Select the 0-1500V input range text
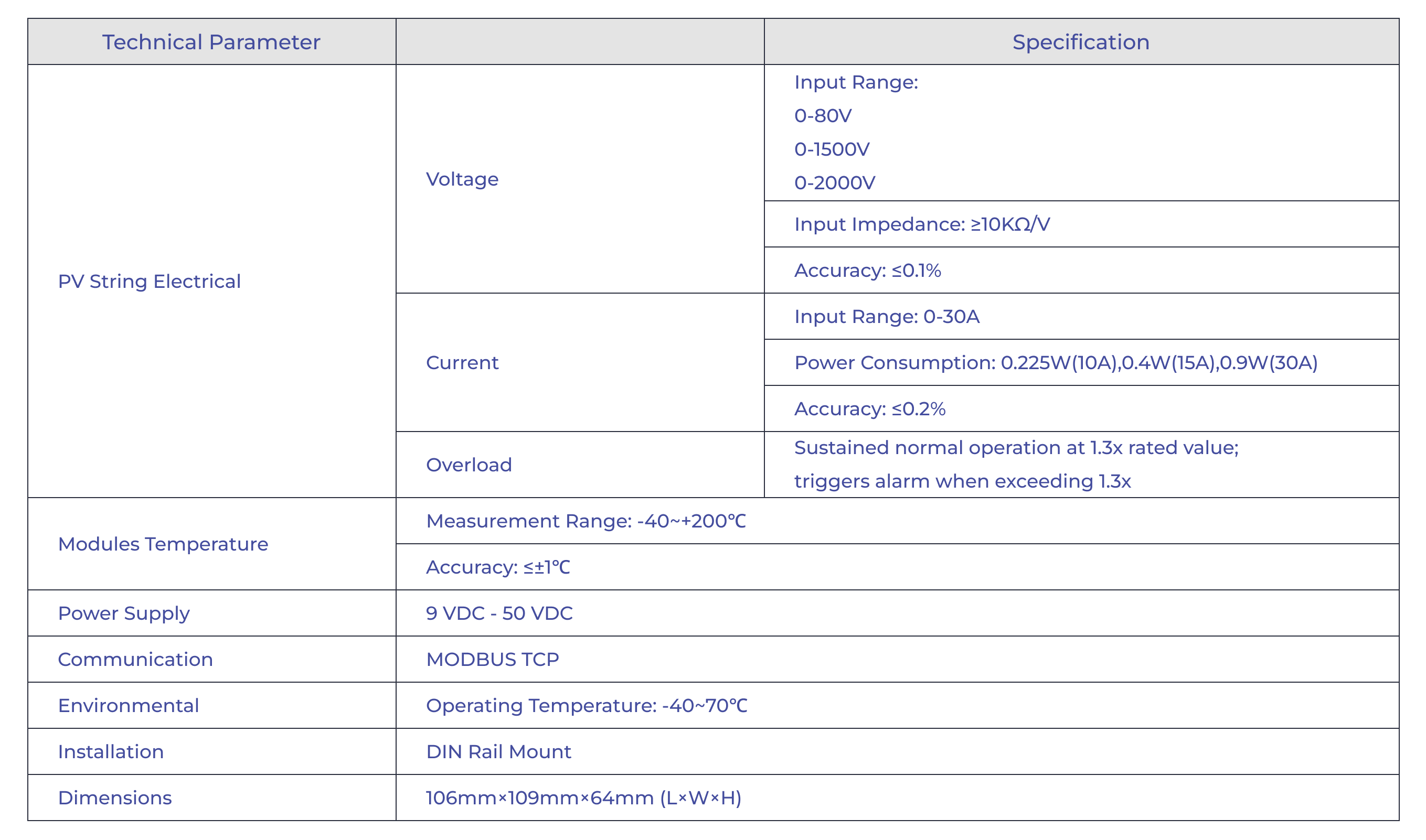 [x=832, y=149]
